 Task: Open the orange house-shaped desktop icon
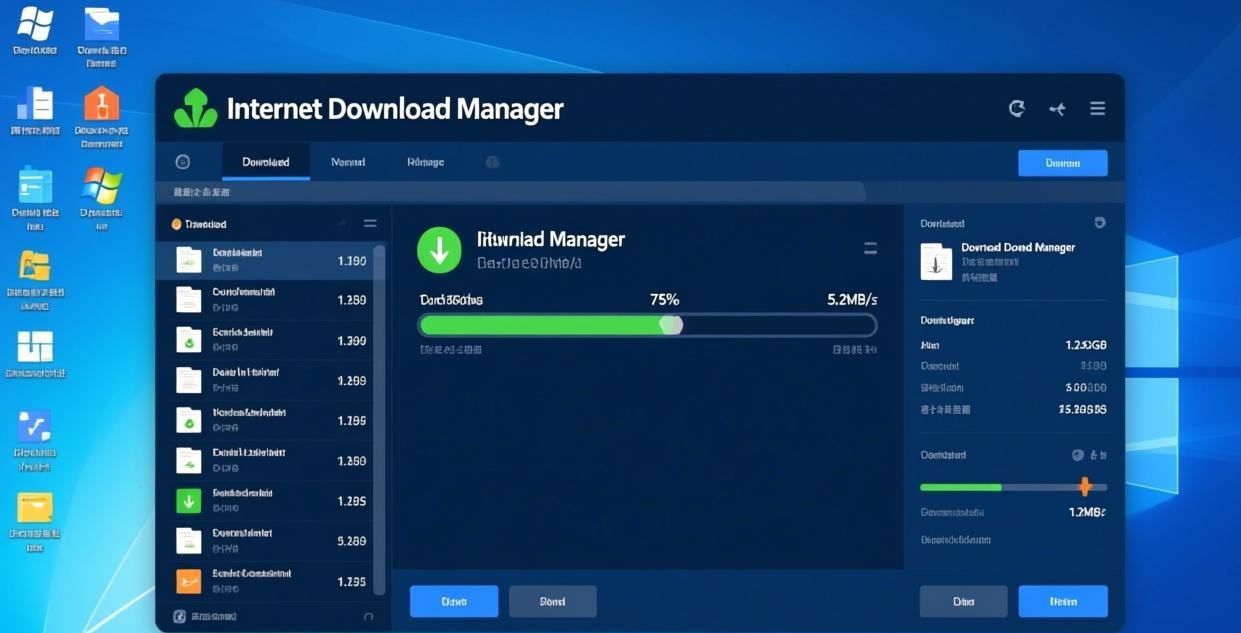pyautogui.click(x=101, y=104)
